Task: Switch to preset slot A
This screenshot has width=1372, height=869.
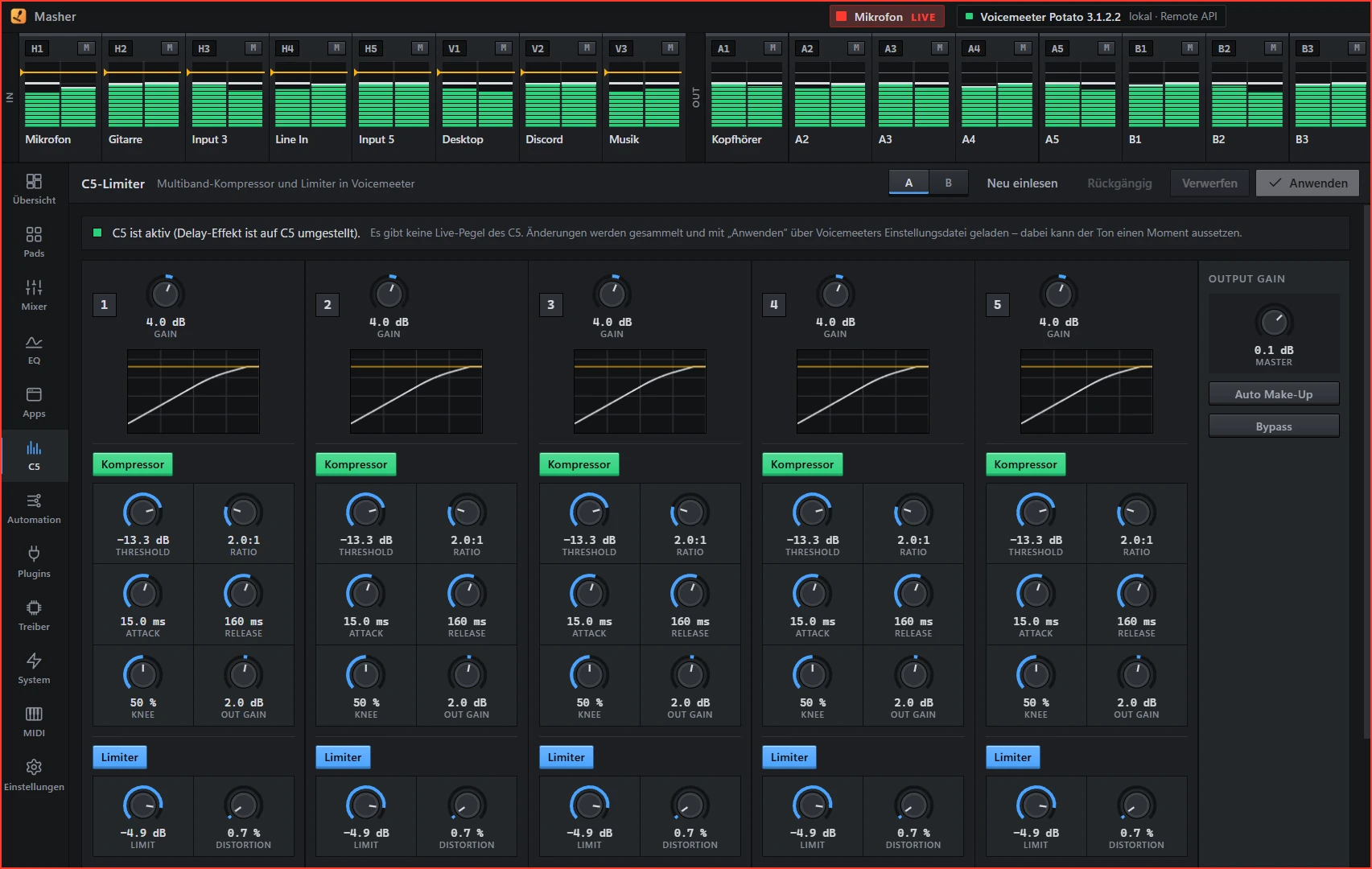Action: tap(908, 183)
